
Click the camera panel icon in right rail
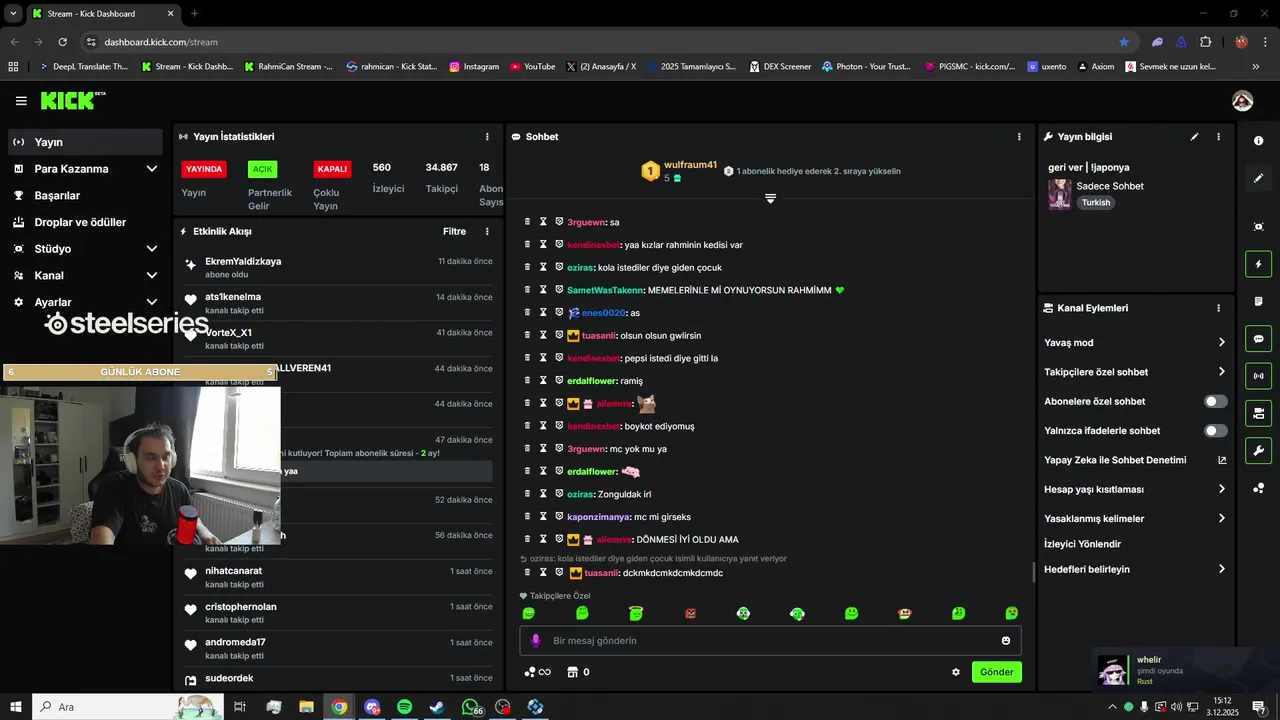click(x=1258, y=413)
